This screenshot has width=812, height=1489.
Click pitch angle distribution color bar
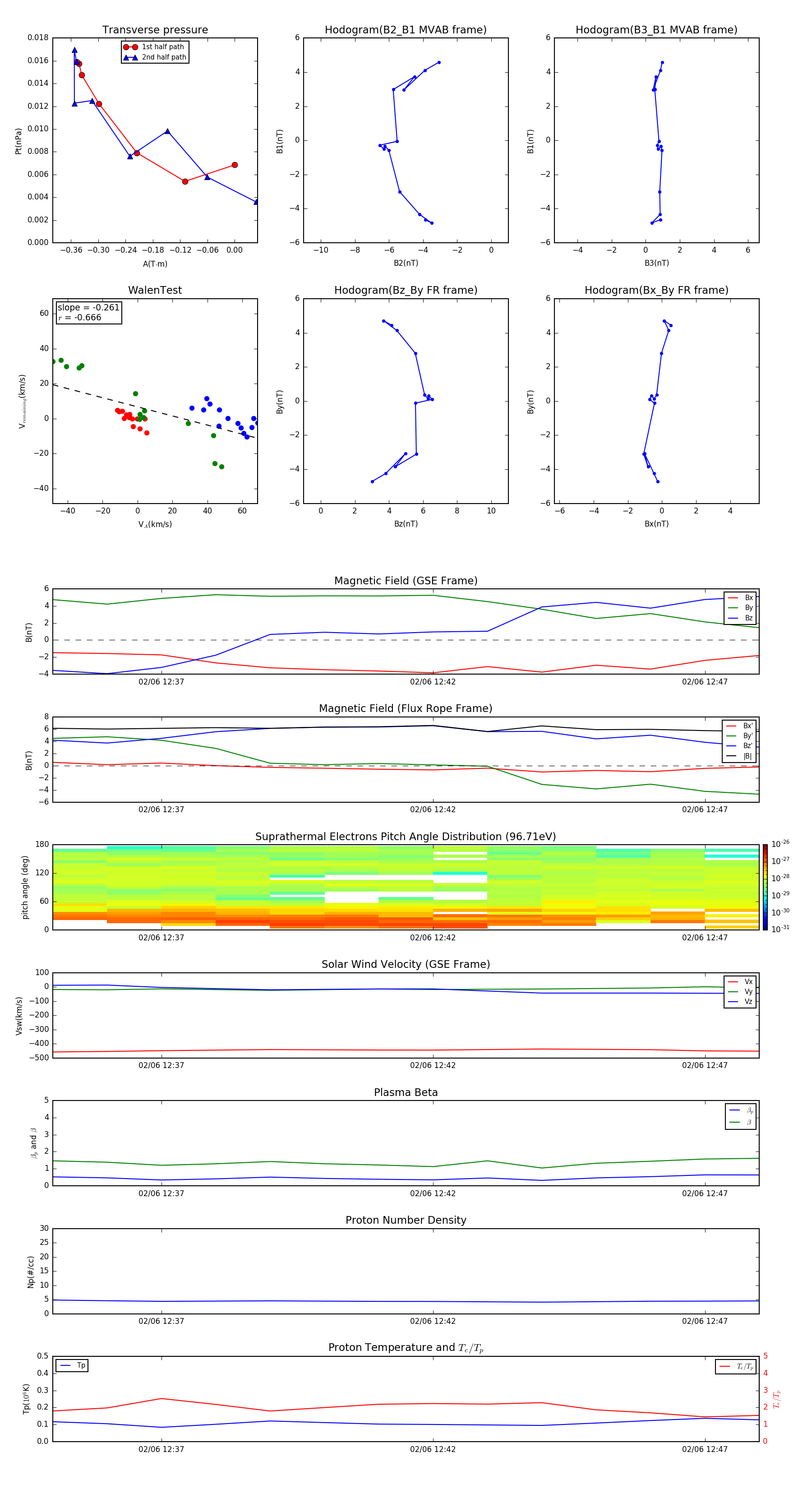765,887
